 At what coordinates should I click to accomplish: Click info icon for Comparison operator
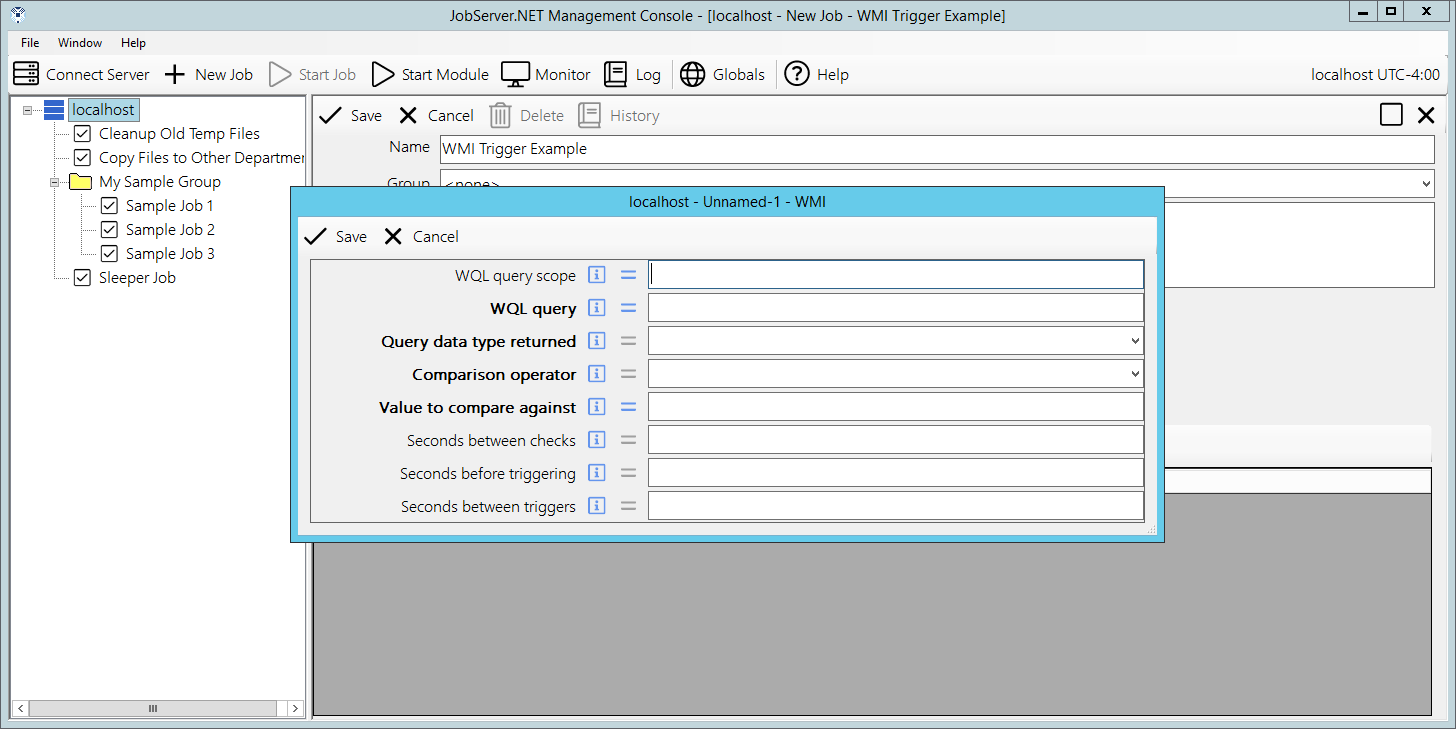click(597, 374)
